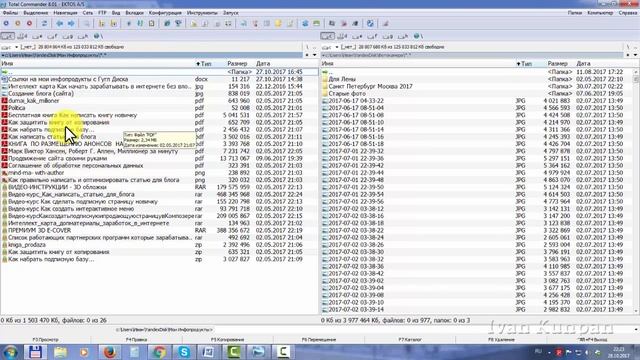
Task: Click F4 Правка button
Action: click(x=136, y=340)
